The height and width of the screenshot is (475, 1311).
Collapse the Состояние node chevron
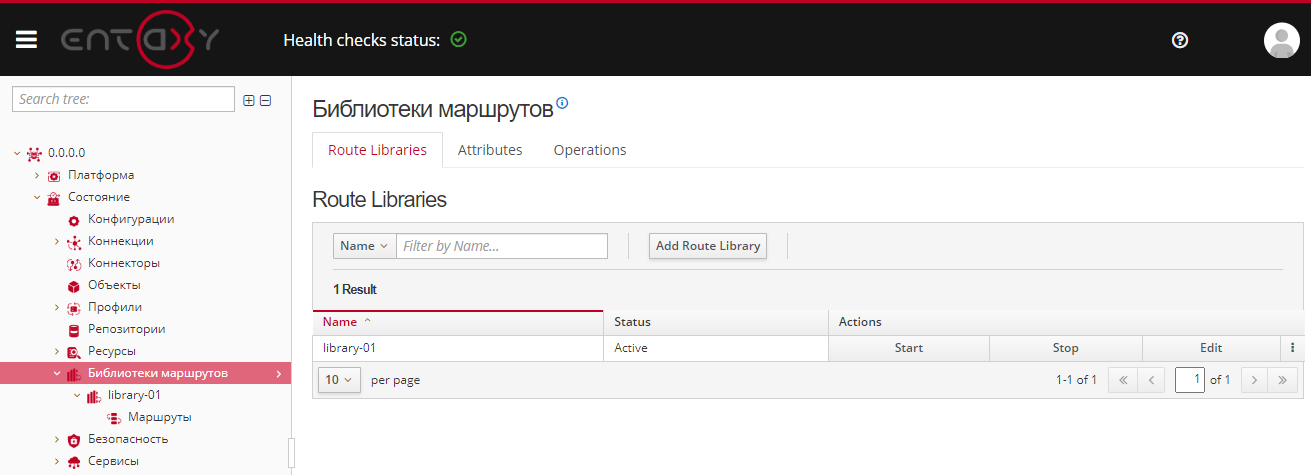(37, 197)
